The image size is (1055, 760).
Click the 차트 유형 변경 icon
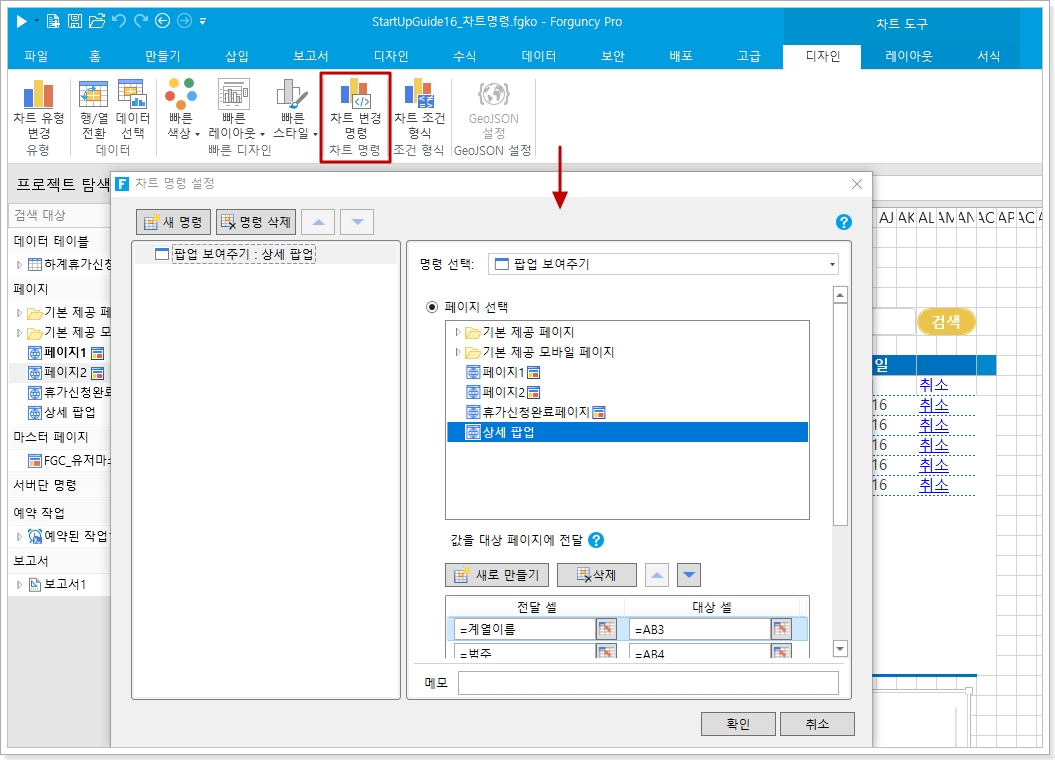click(x=38, y=96)
